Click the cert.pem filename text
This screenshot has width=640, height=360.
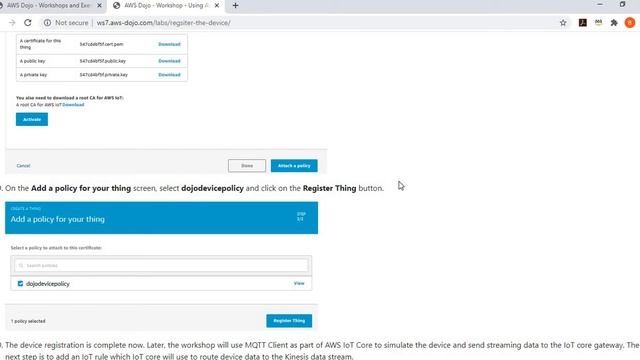click(101, 44)
